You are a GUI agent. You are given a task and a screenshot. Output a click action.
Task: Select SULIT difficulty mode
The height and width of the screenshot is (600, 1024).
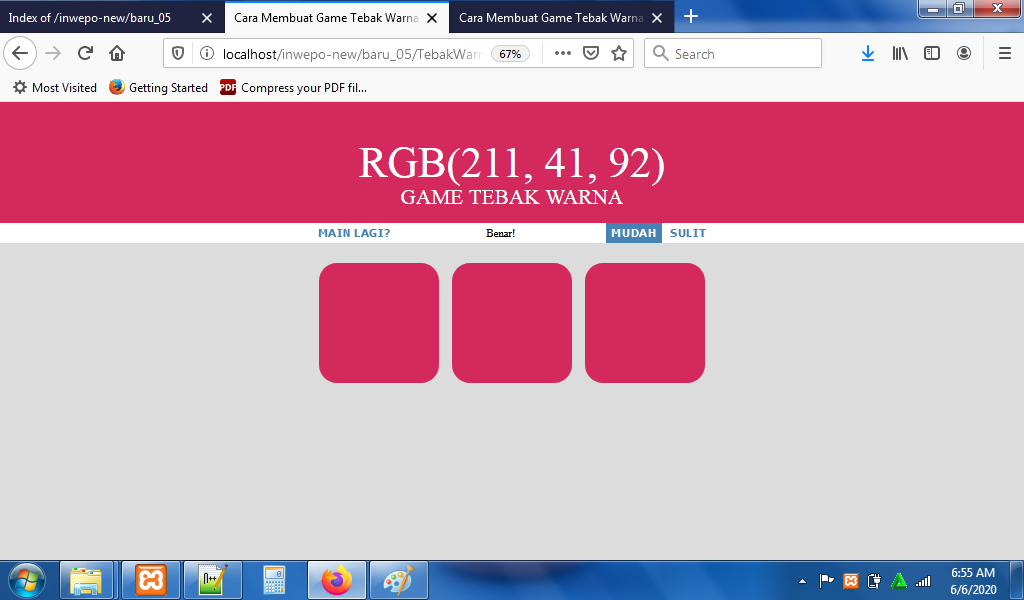click(688, 233)
